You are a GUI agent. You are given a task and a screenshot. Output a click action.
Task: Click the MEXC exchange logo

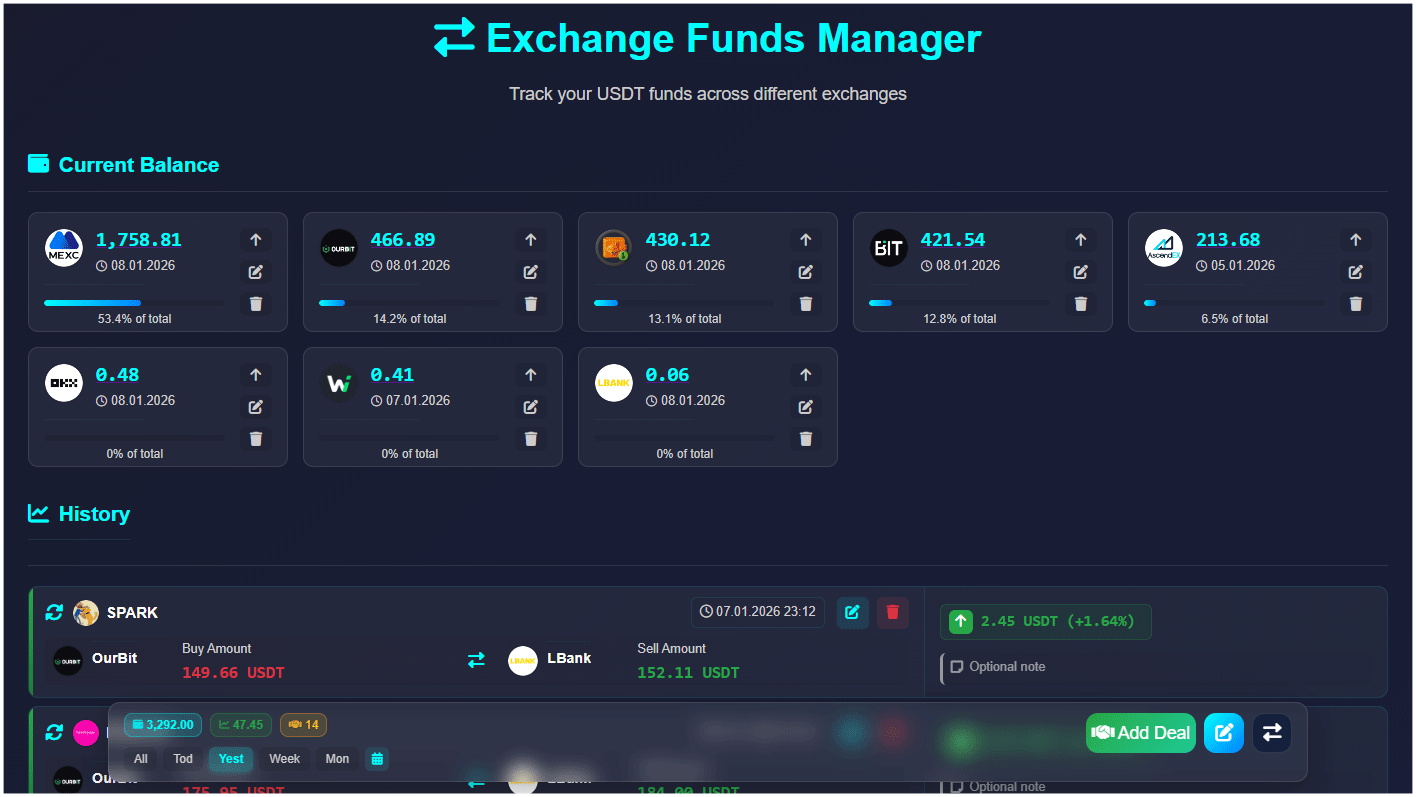coord(63,247)
